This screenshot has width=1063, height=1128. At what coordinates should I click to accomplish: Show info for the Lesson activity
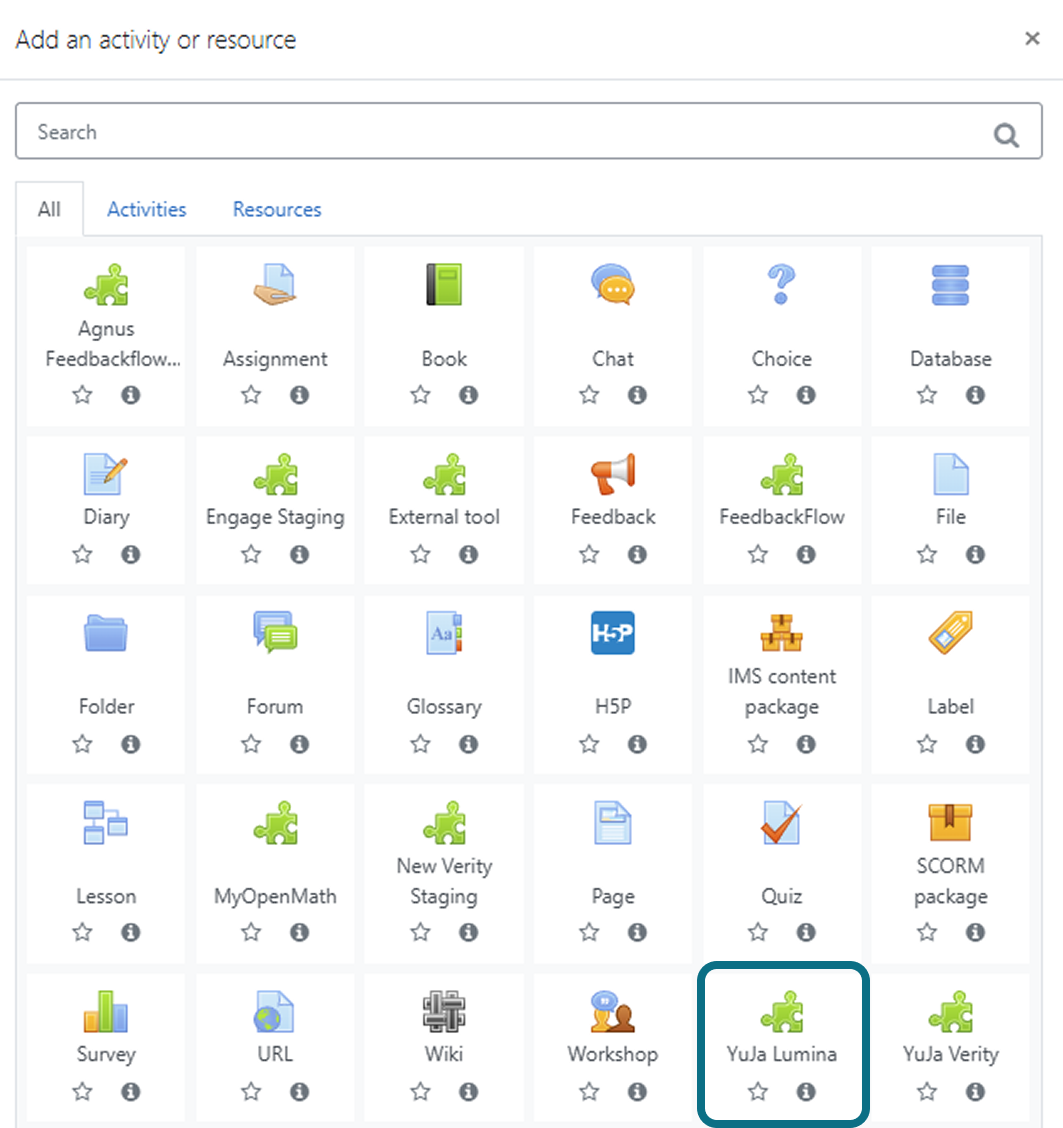[x=130, y=932]
